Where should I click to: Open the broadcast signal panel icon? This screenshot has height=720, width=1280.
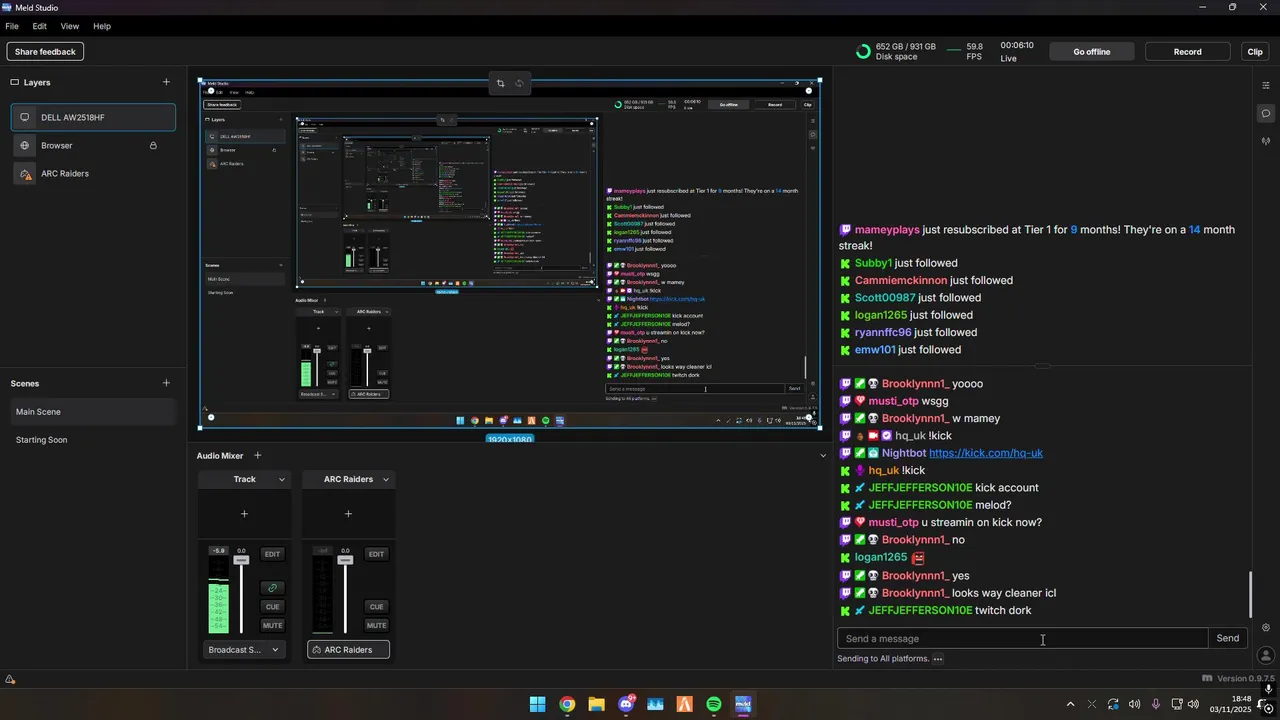[x=1266, y=141]
